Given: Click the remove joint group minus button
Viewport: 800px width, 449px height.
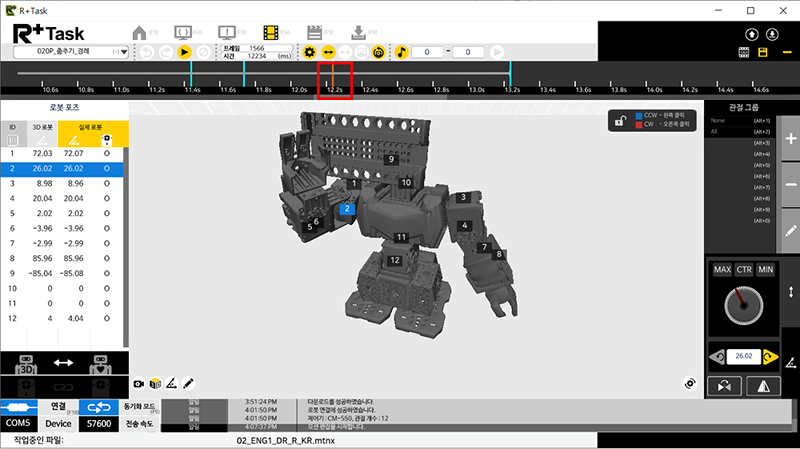Looking at the screenshot, I should pos(790,185).
